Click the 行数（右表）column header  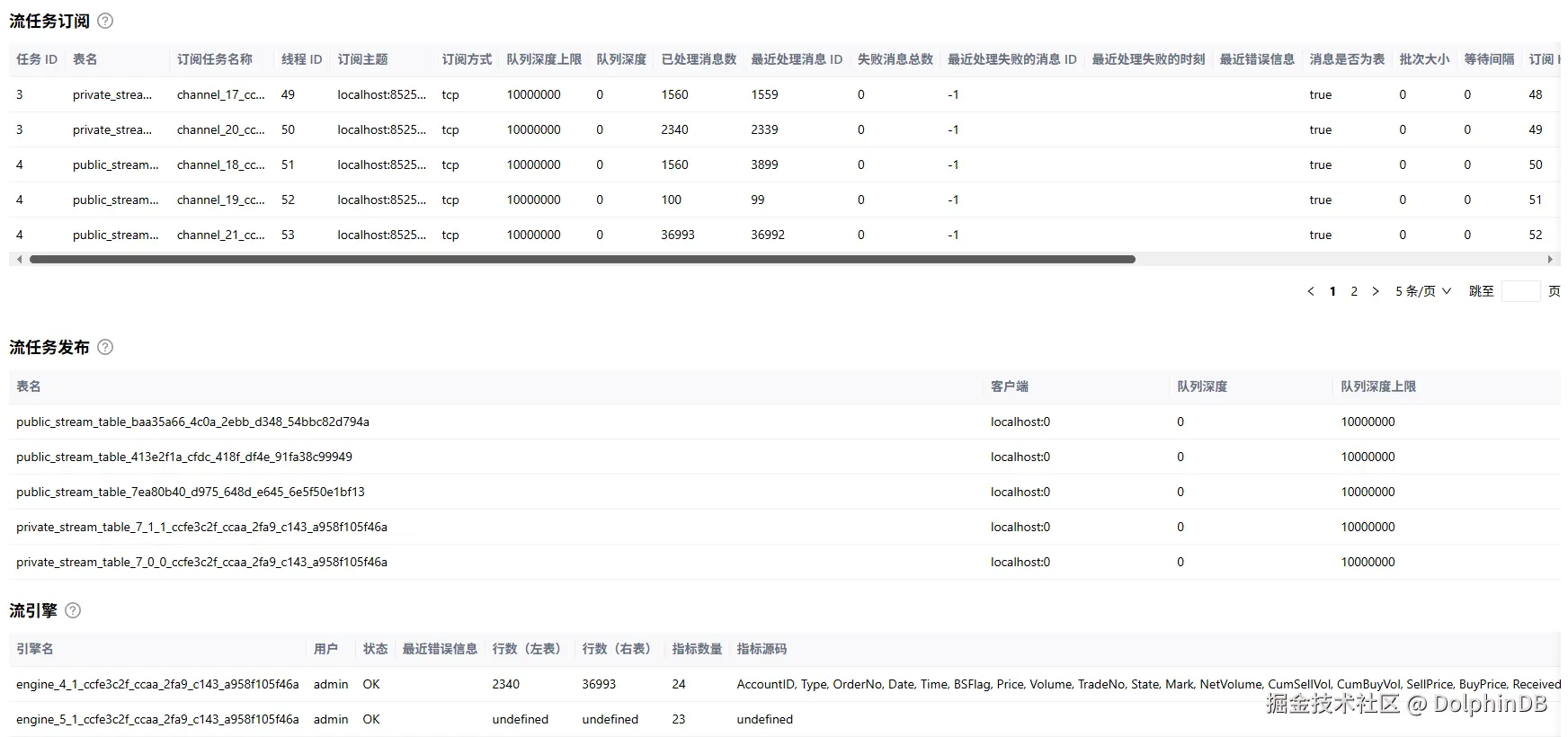(x=620, y=649)
